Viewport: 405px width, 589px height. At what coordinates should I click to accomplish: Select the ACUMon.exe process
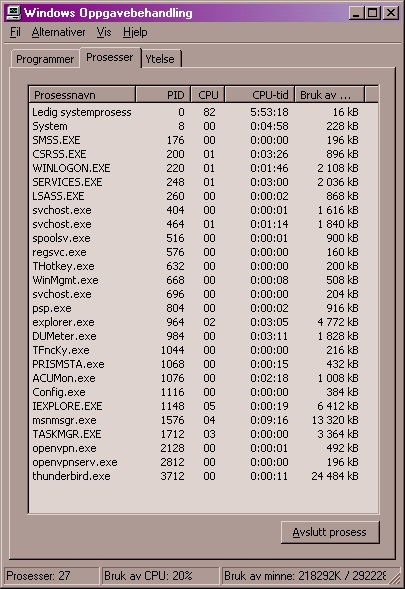tap(203, 378)
